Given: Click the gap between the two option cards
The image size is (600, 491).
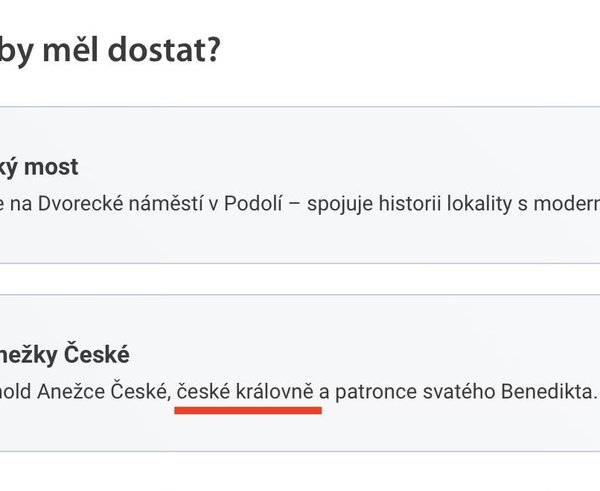Looking at the screenshot, I should 300,279.
